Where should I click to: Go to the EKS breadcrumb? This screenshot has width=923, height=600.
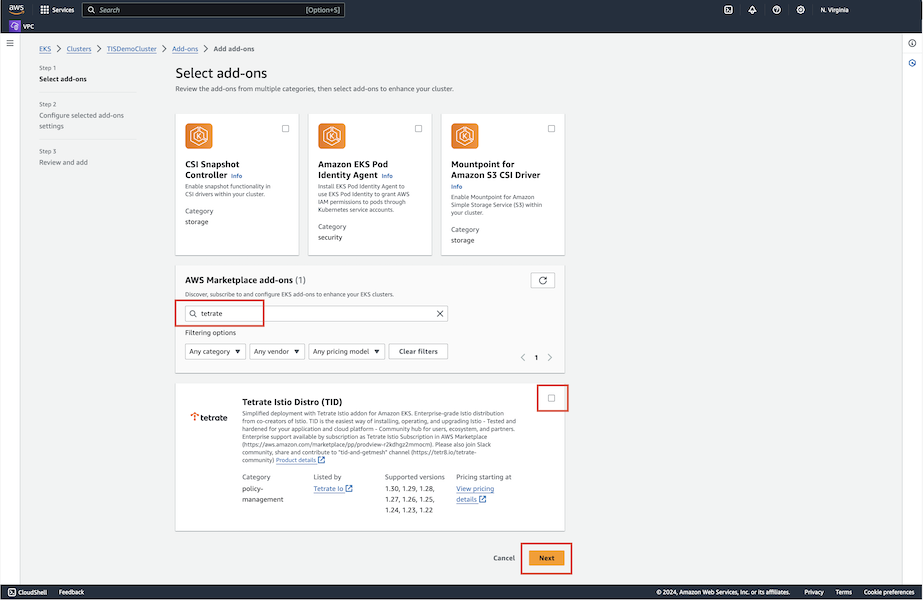[x=45, y=49]
